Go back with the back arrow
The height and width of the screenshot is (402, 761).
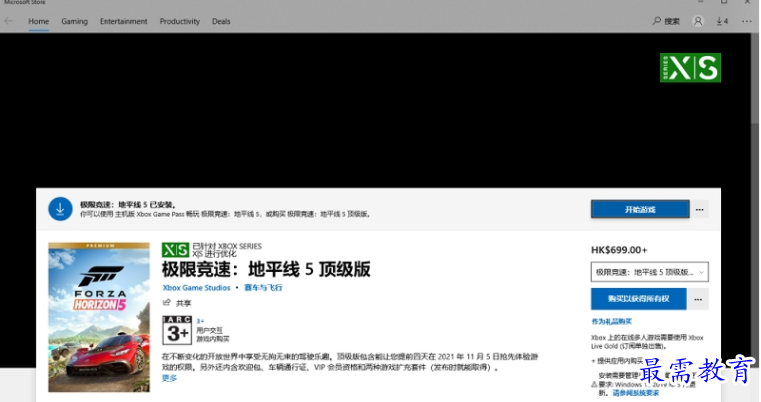pyautogui.click(x=8, y=21)
